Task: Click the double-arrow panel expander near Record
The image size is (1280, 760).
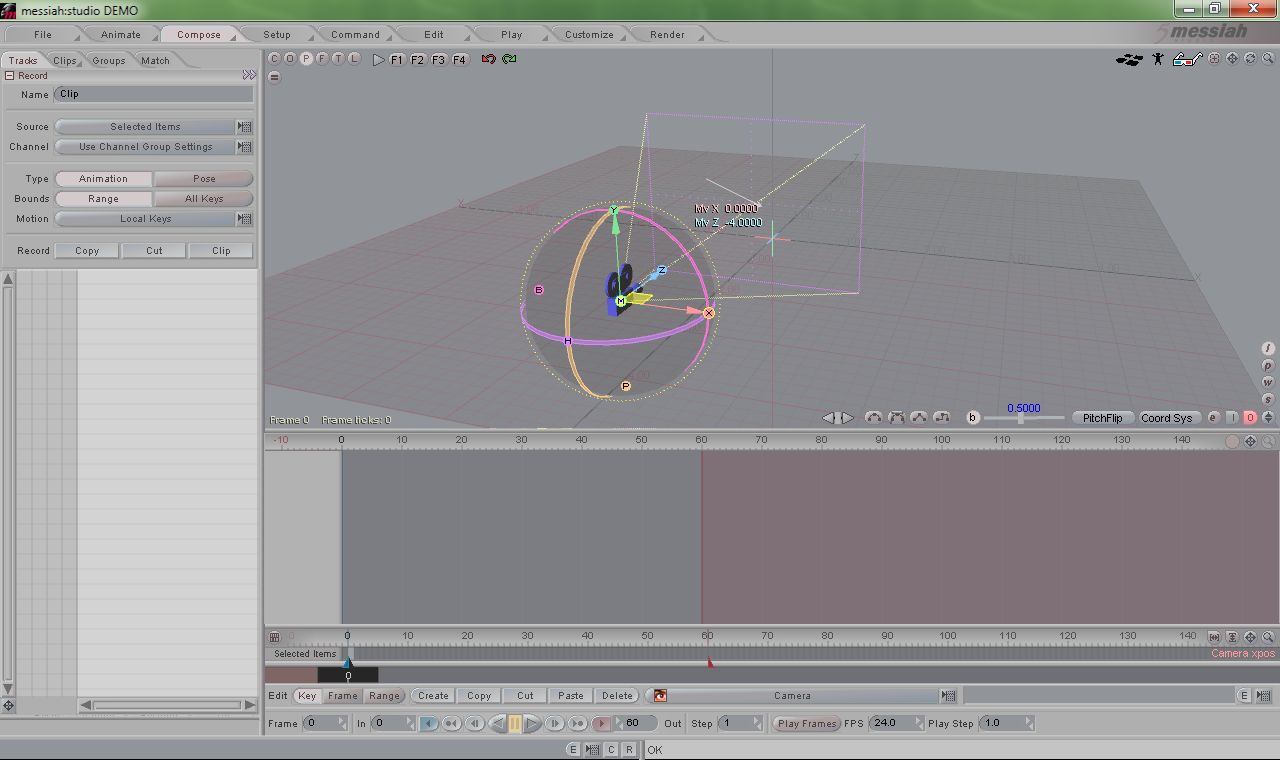Action: click(248, 76)
